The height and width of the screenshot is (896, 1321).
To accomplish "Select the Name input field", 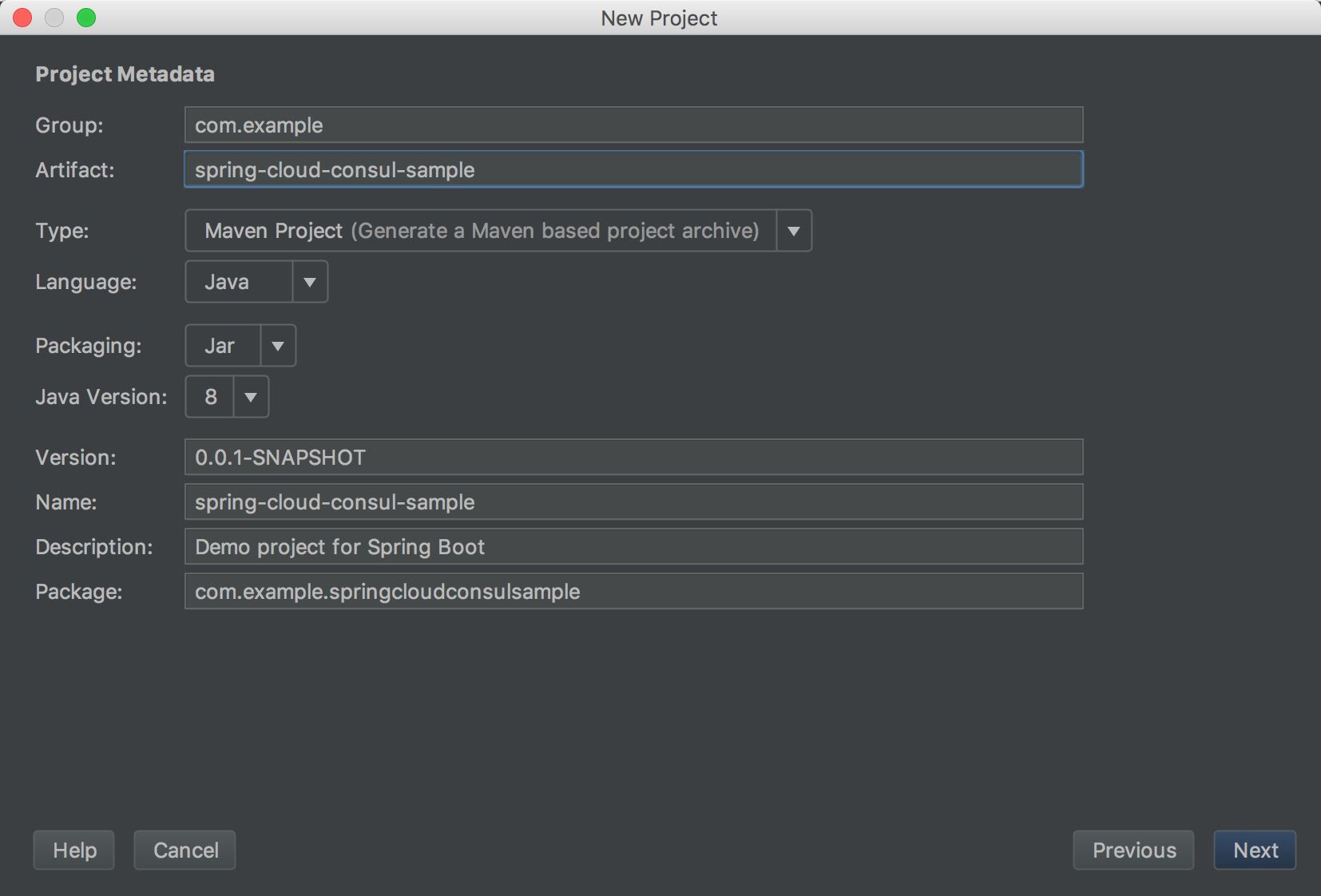I will (x=633, y=502).
